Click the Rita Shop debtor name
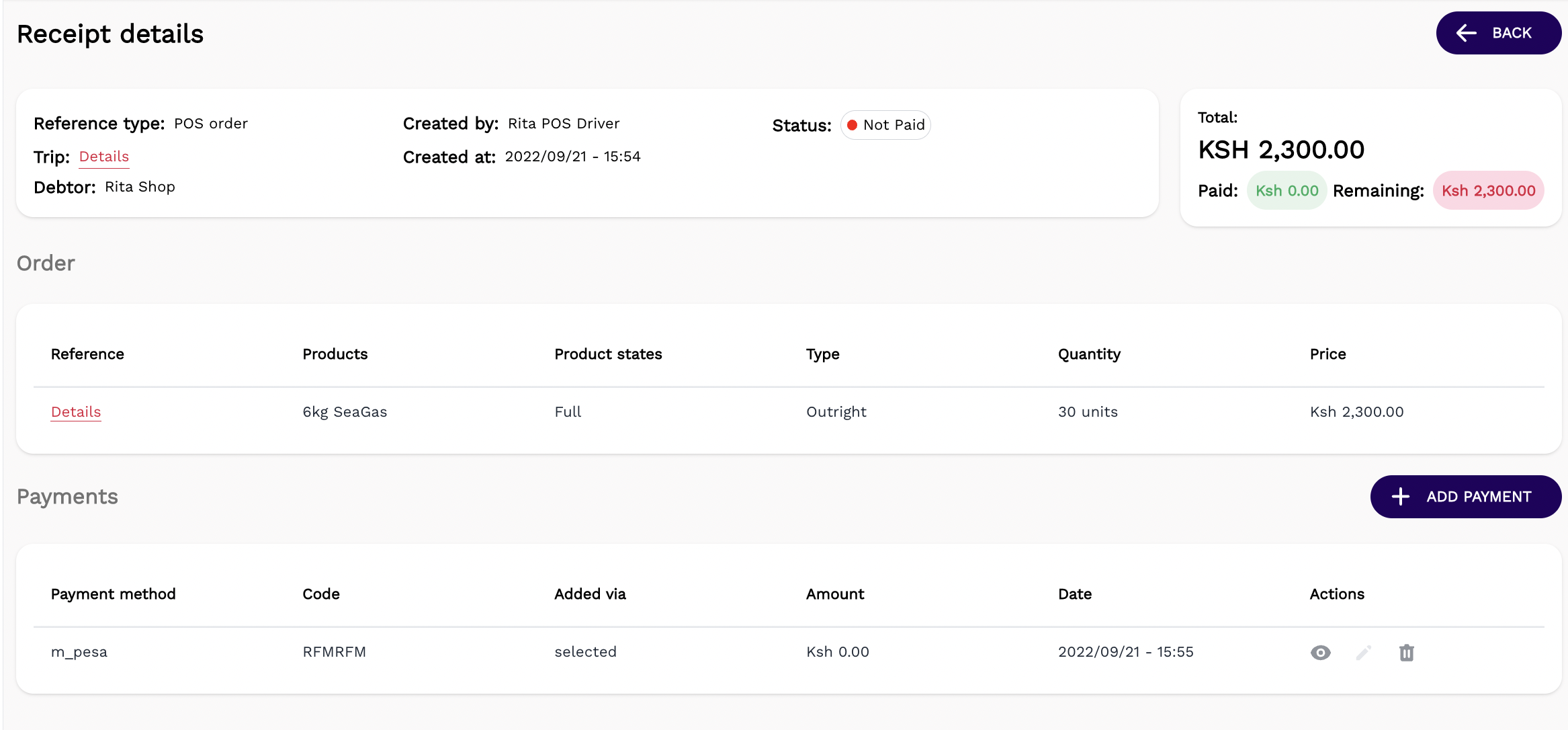The height and width of the screenshot is (730, 1568). (x=140, y=187)
